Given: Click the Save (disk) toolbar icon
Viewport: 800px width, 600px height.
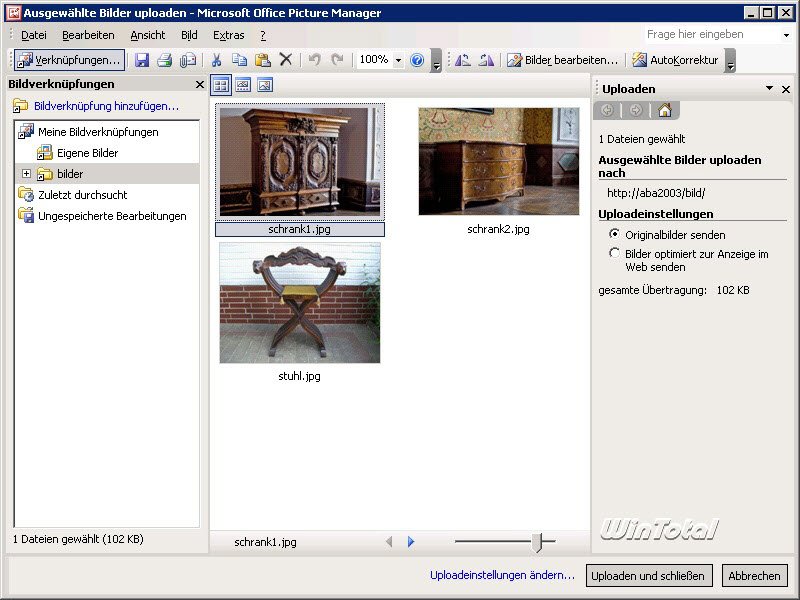Looking at the screenshot, I should click(x=142, y=60).
